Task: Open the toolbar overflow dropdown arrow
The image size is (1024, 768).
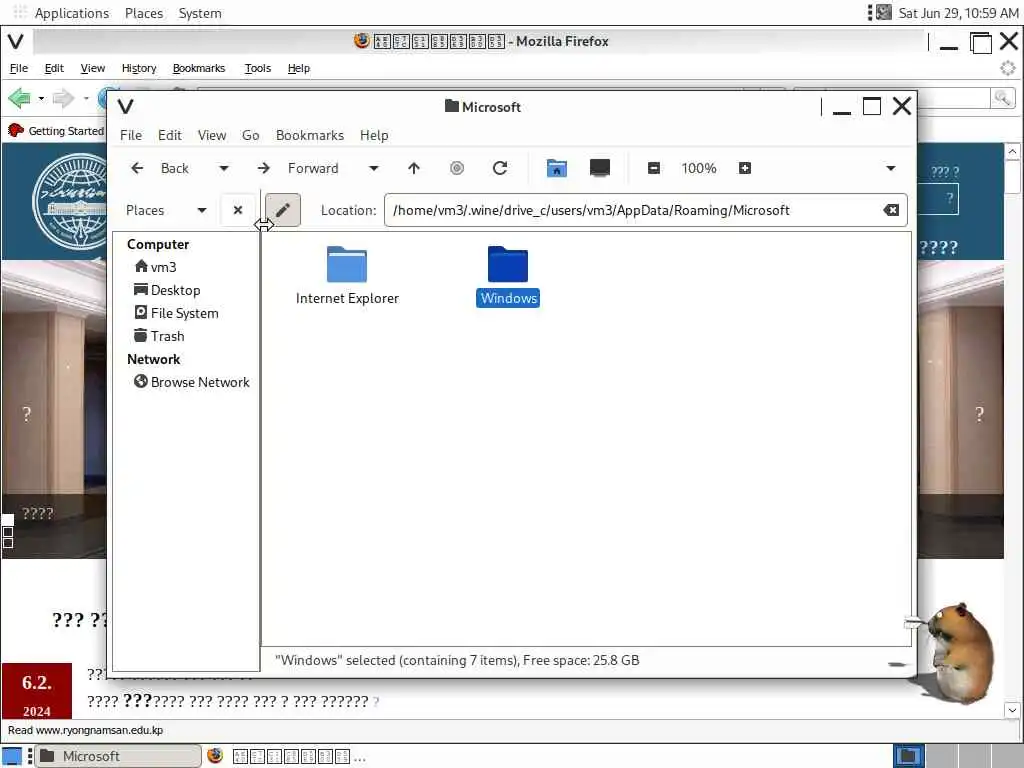Action: pyautogui.click(x=891, y=168)
